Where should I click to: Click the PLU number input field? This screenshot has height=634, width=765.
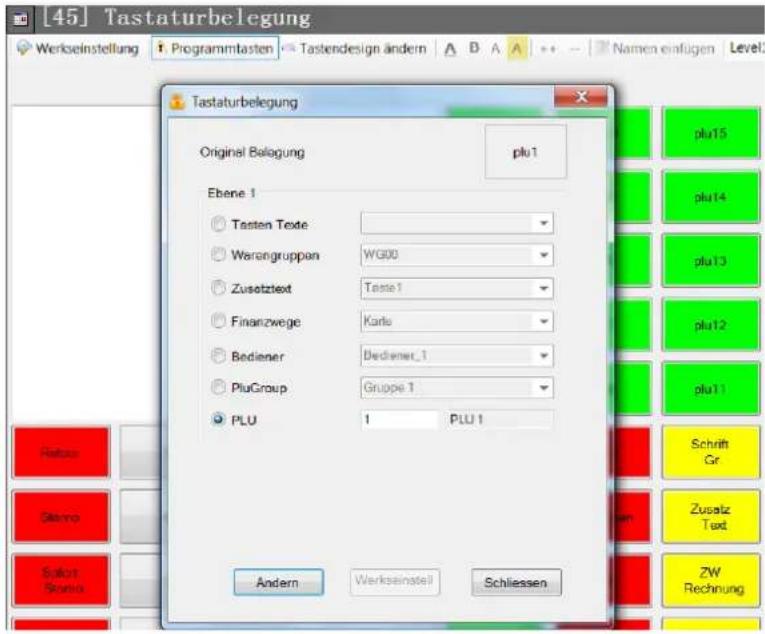(399, 419)
